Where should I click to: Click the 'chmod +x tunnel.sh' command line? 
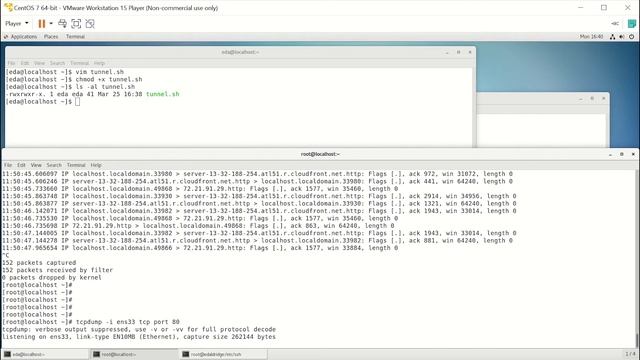(x=74, y=80)
